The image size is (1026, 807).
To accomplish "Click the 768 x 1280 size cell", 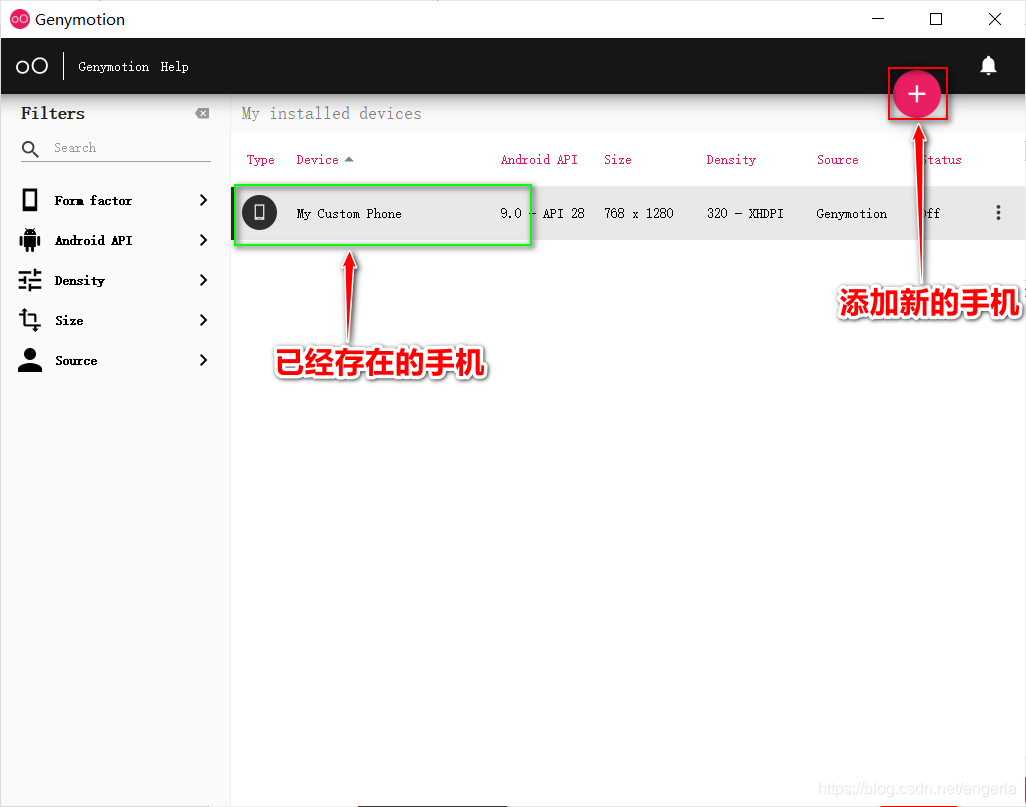I will 639,213.
